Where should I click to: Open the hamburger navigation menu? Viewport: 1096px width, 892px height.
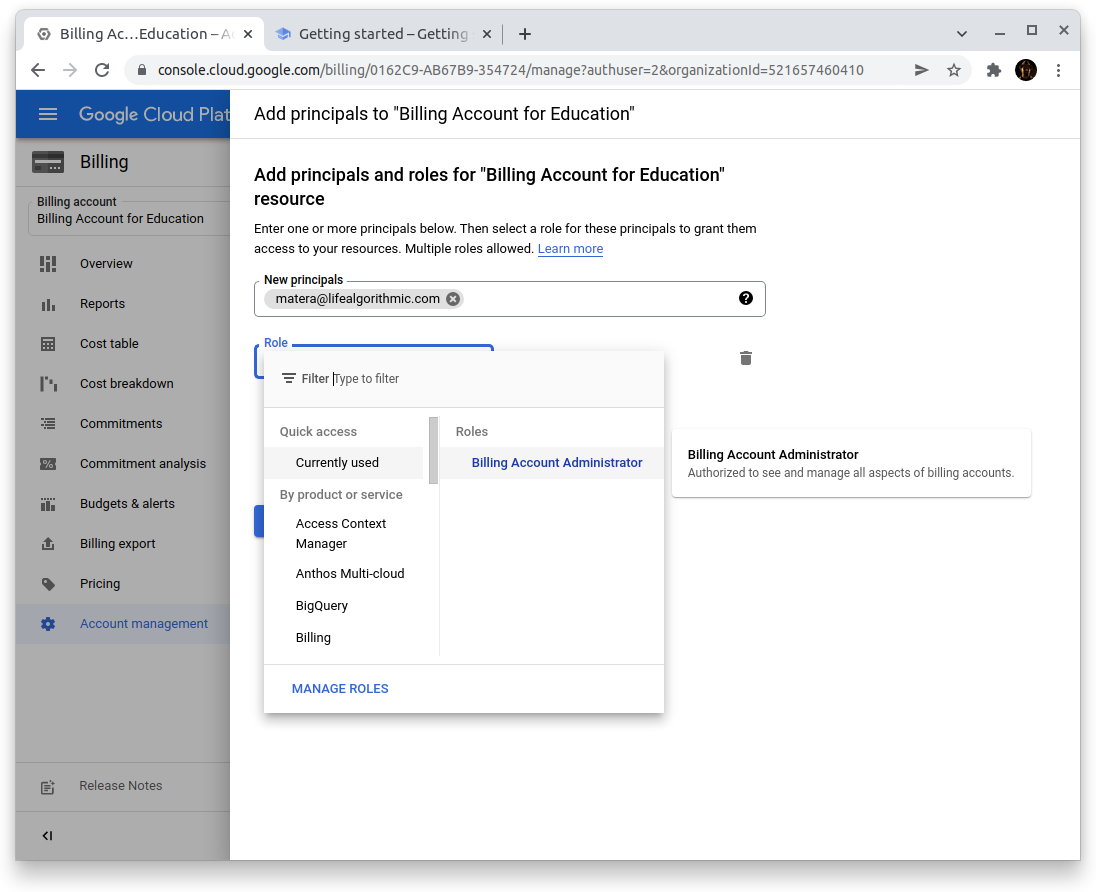(x=47, y=114)
